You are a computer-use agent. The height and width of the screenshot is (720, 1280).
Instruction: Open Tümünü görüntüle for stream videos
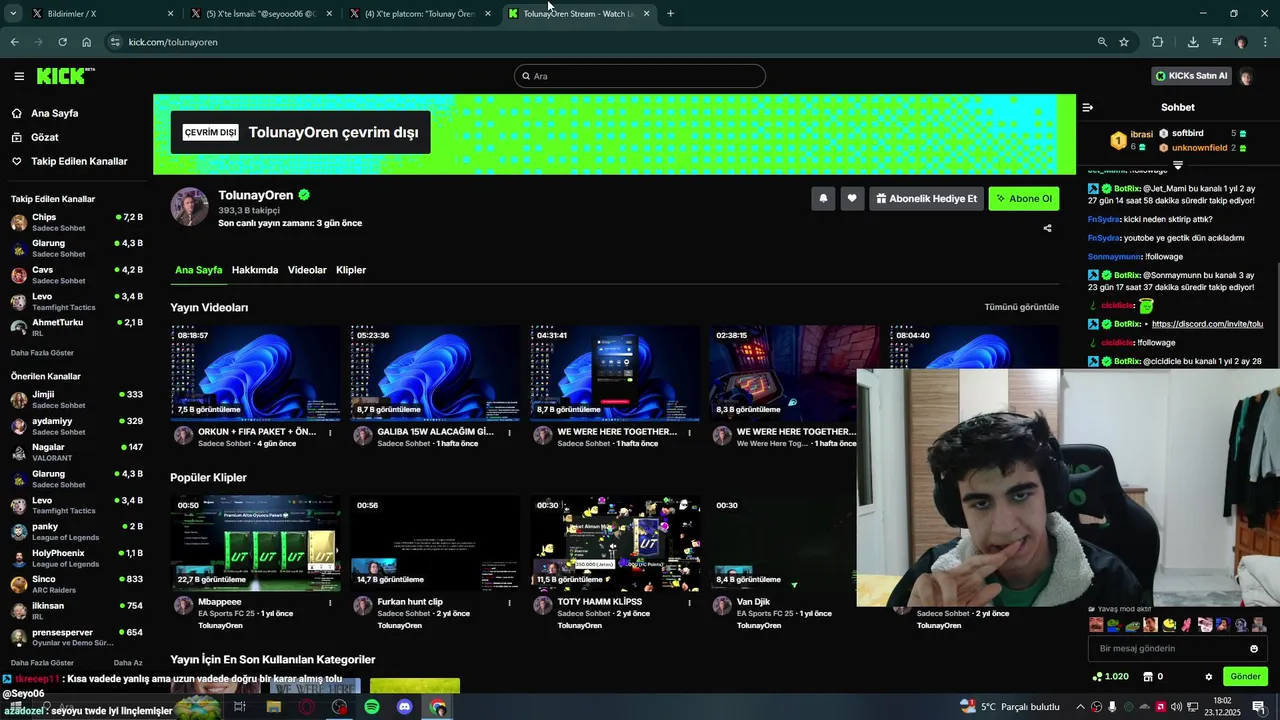[x=1021, y=307]
